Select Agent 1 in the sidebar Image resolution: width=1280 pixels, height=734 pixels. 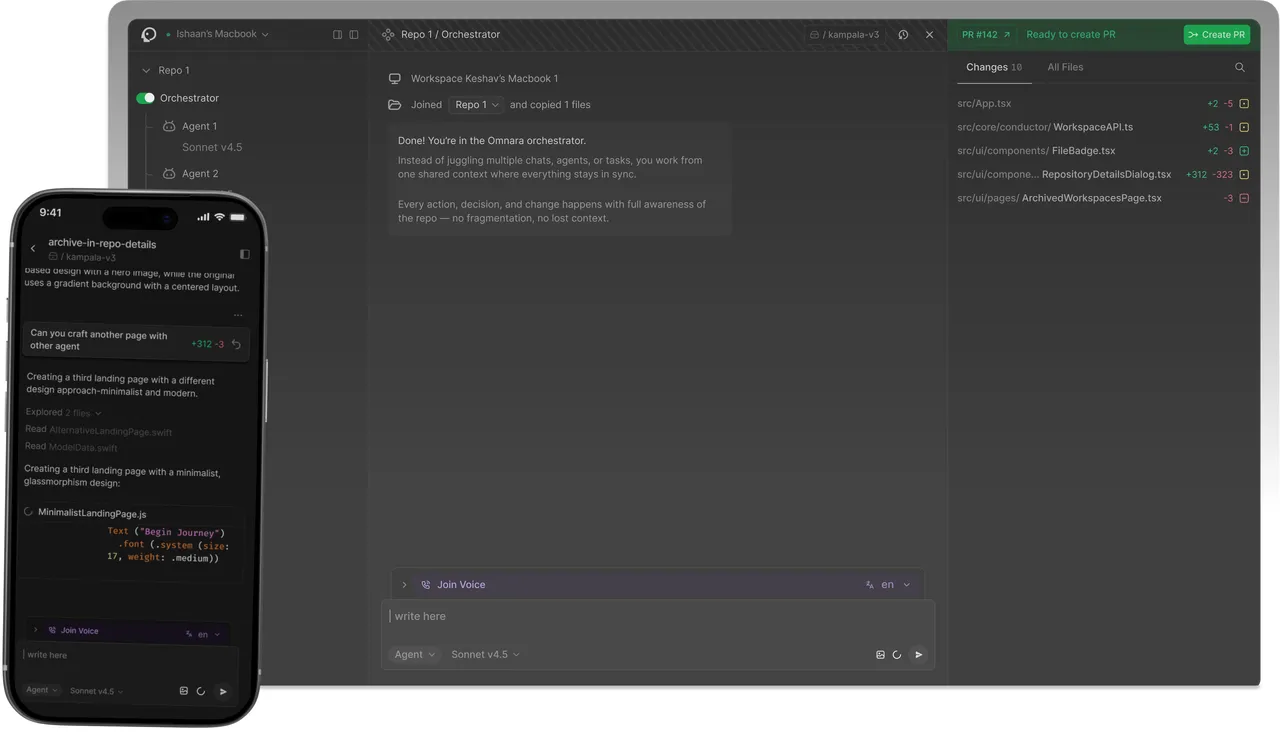(199, 126)
